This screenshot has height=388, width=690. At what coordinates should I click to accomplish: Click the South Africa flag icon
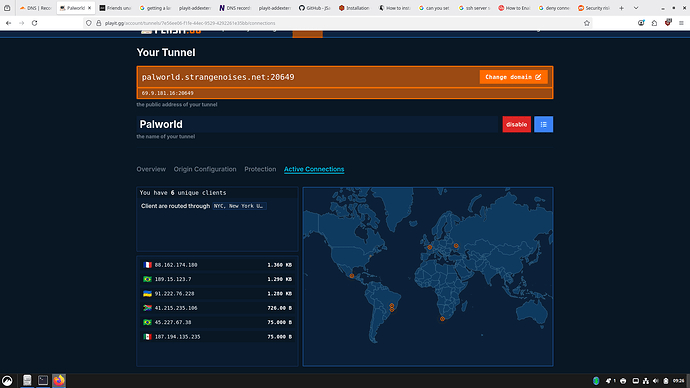click(x=147, y=308)
